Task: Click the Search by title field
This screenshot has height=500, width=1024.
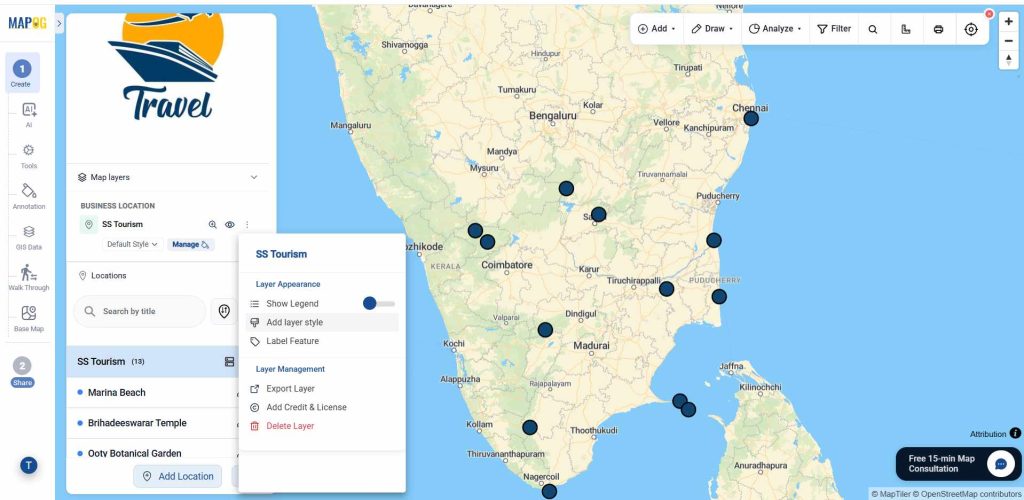Action: tap(139, 311)
